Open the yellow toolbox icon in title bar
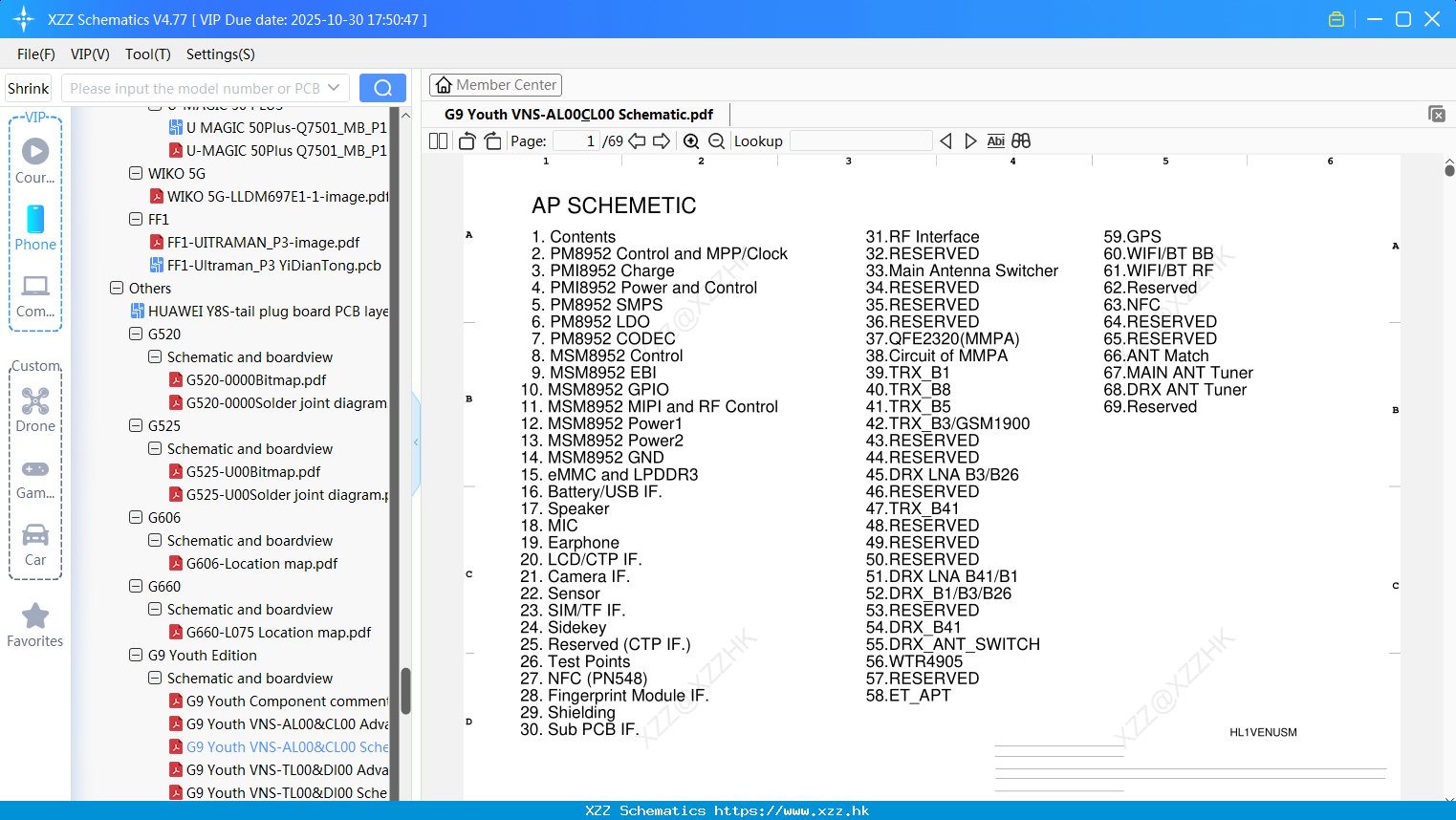 [x=1336, y=19]
